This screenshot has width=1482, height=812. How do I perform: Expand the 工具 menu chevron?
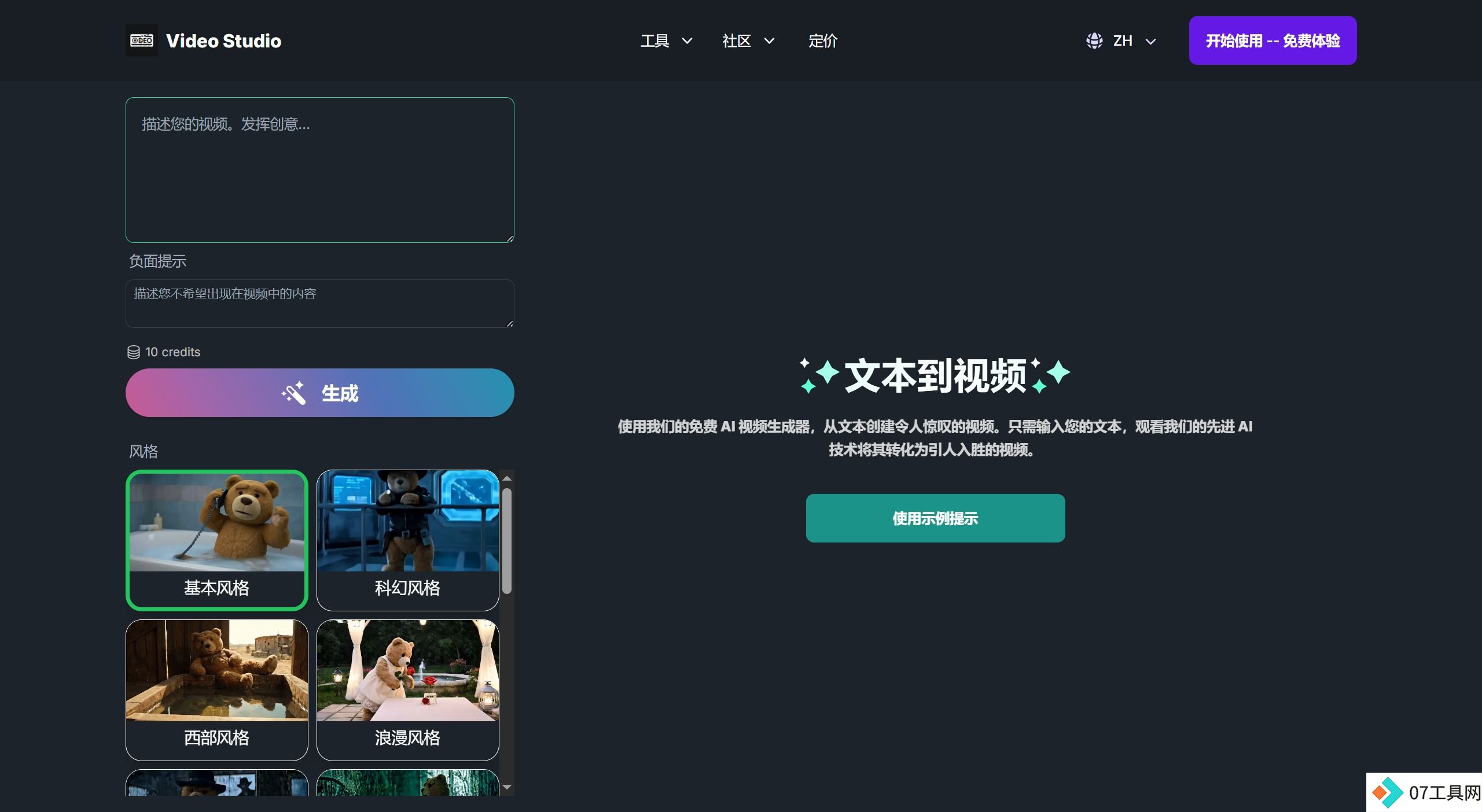(687, 41)
